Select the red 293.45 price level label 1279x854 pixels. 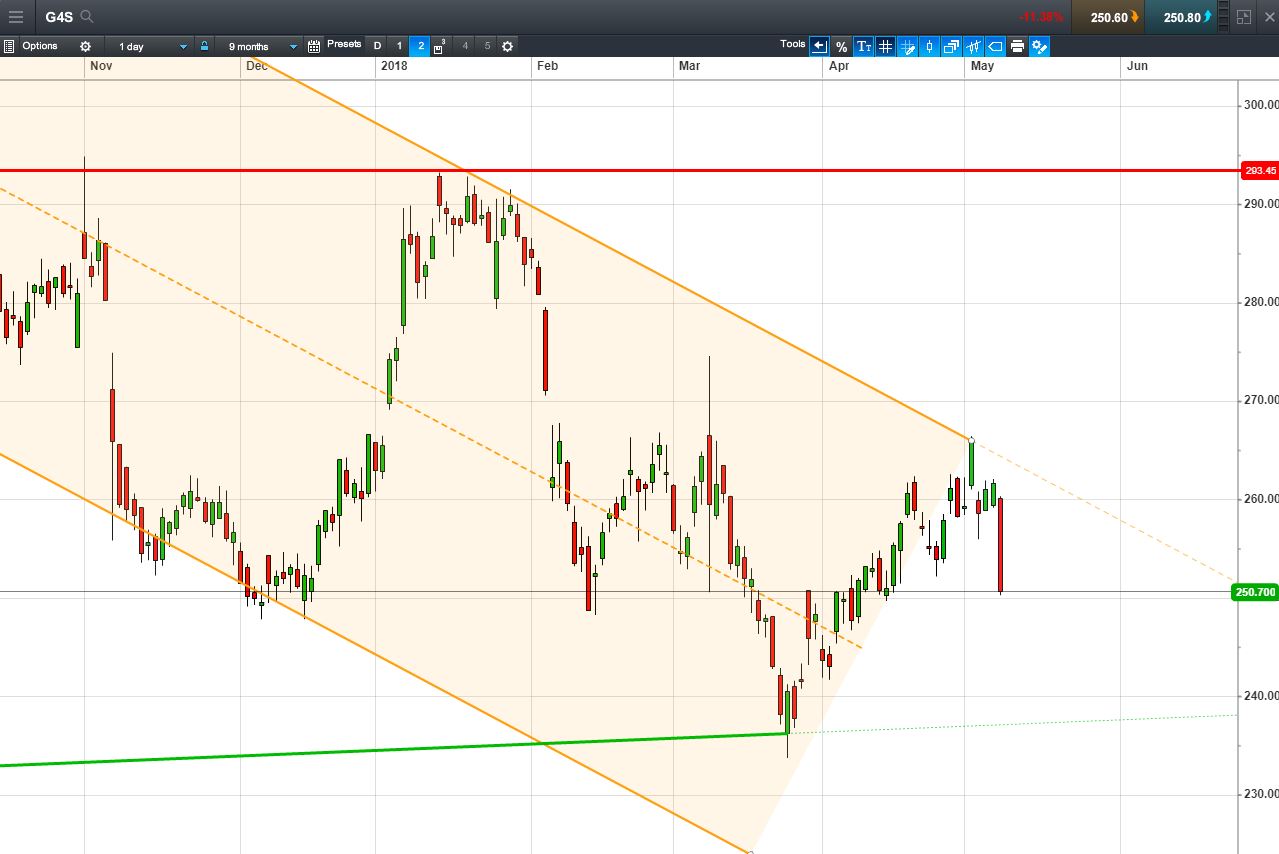1259,171
